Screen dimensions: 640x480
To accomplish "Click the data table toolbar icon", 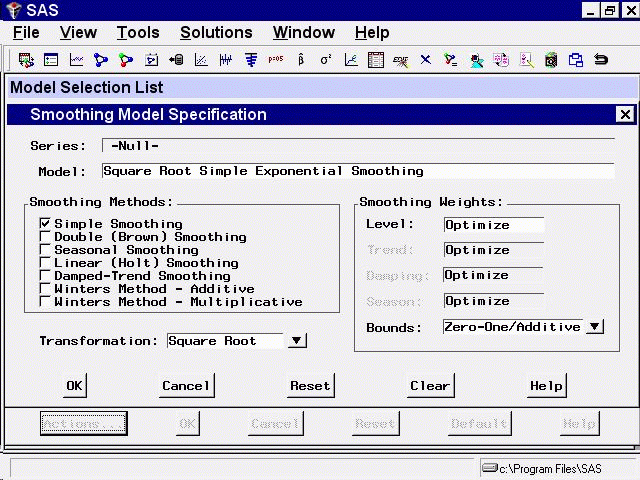I will pyautogui.click(x=376, y=60).
